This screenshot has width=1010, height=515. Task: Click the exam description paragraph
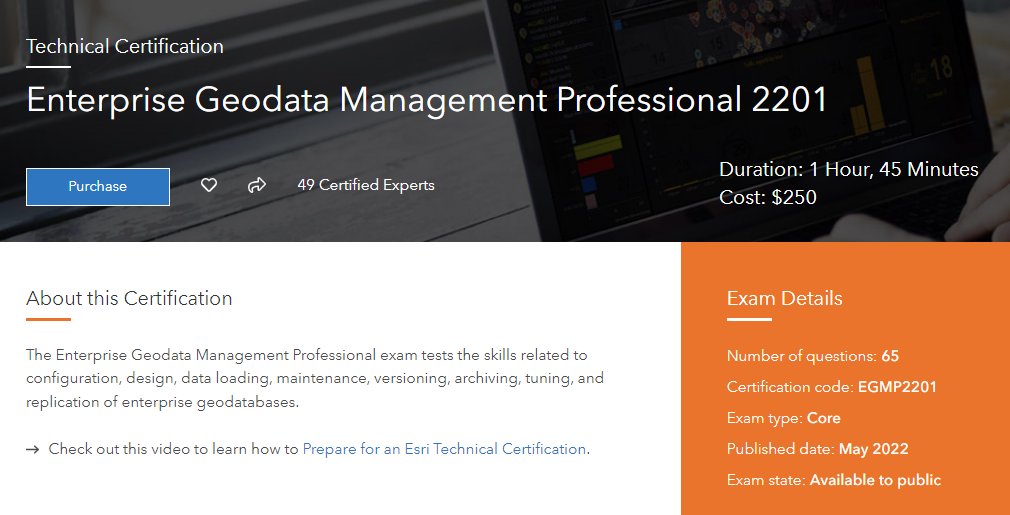pyautogui.click(x=315, y=379)
